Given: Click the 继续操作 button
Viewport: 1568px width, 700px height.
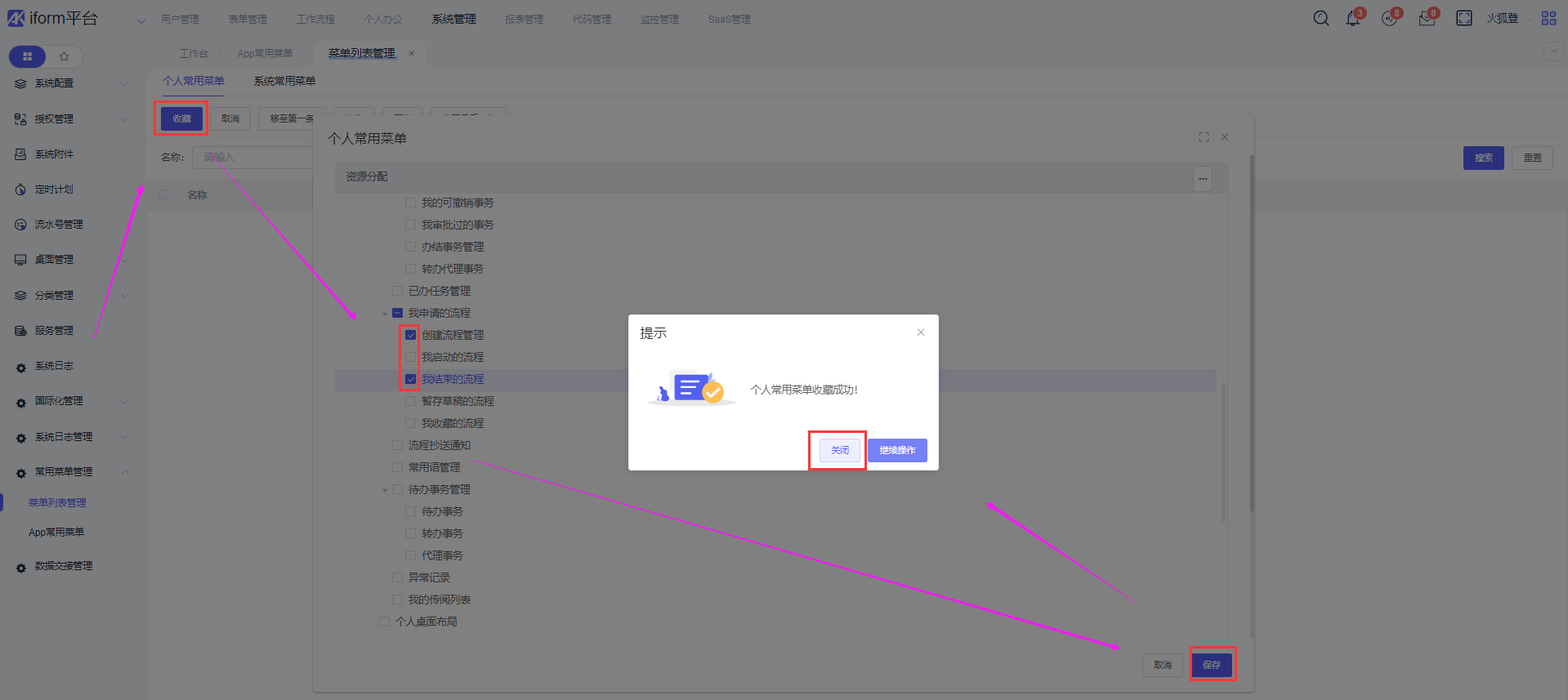Looking at the screenshot, I should tap(897, 450).
